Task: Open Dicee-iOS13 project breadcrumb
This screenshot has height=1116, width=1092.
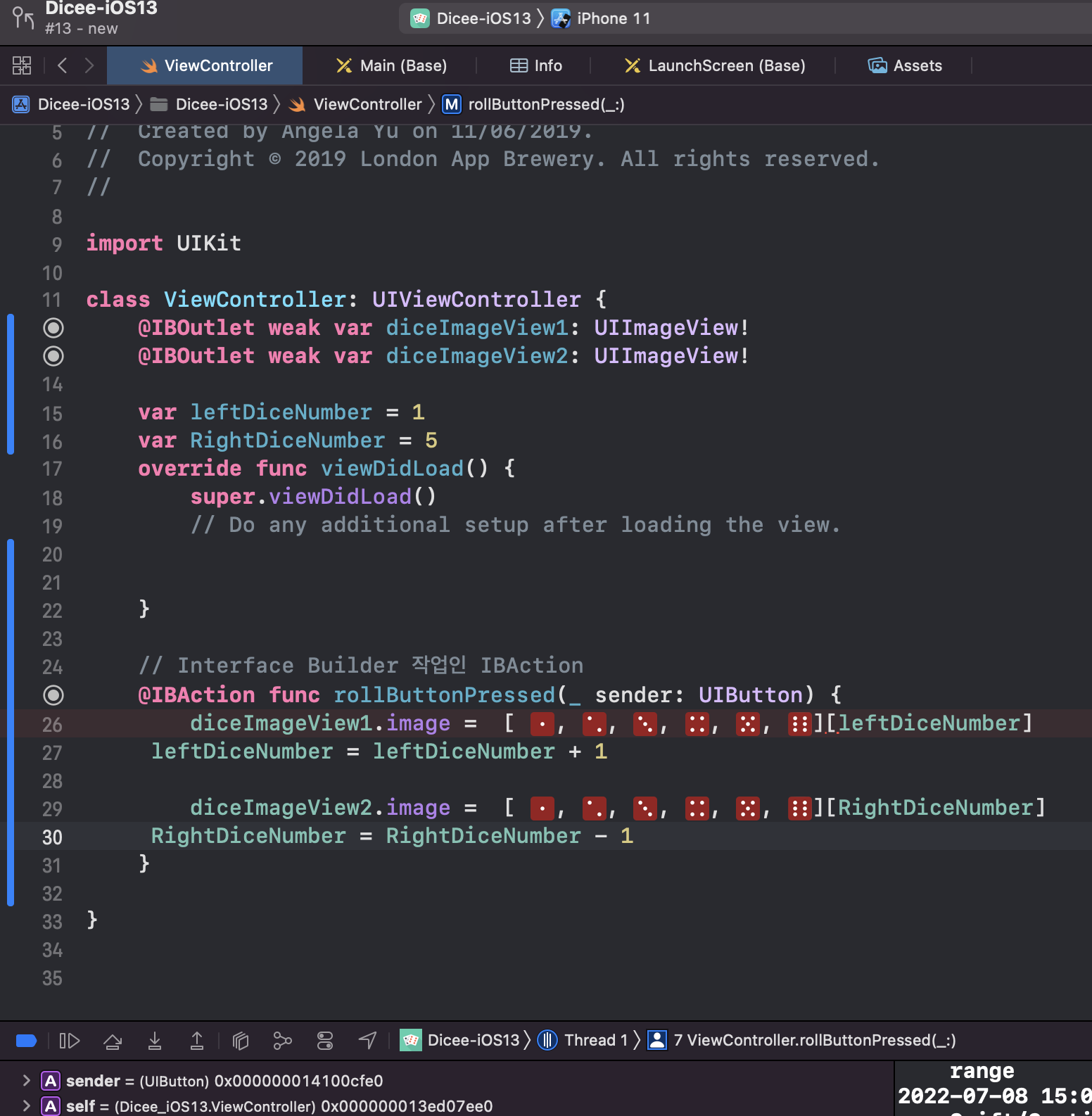Action: pyautogui.click(x=72, y=104)
